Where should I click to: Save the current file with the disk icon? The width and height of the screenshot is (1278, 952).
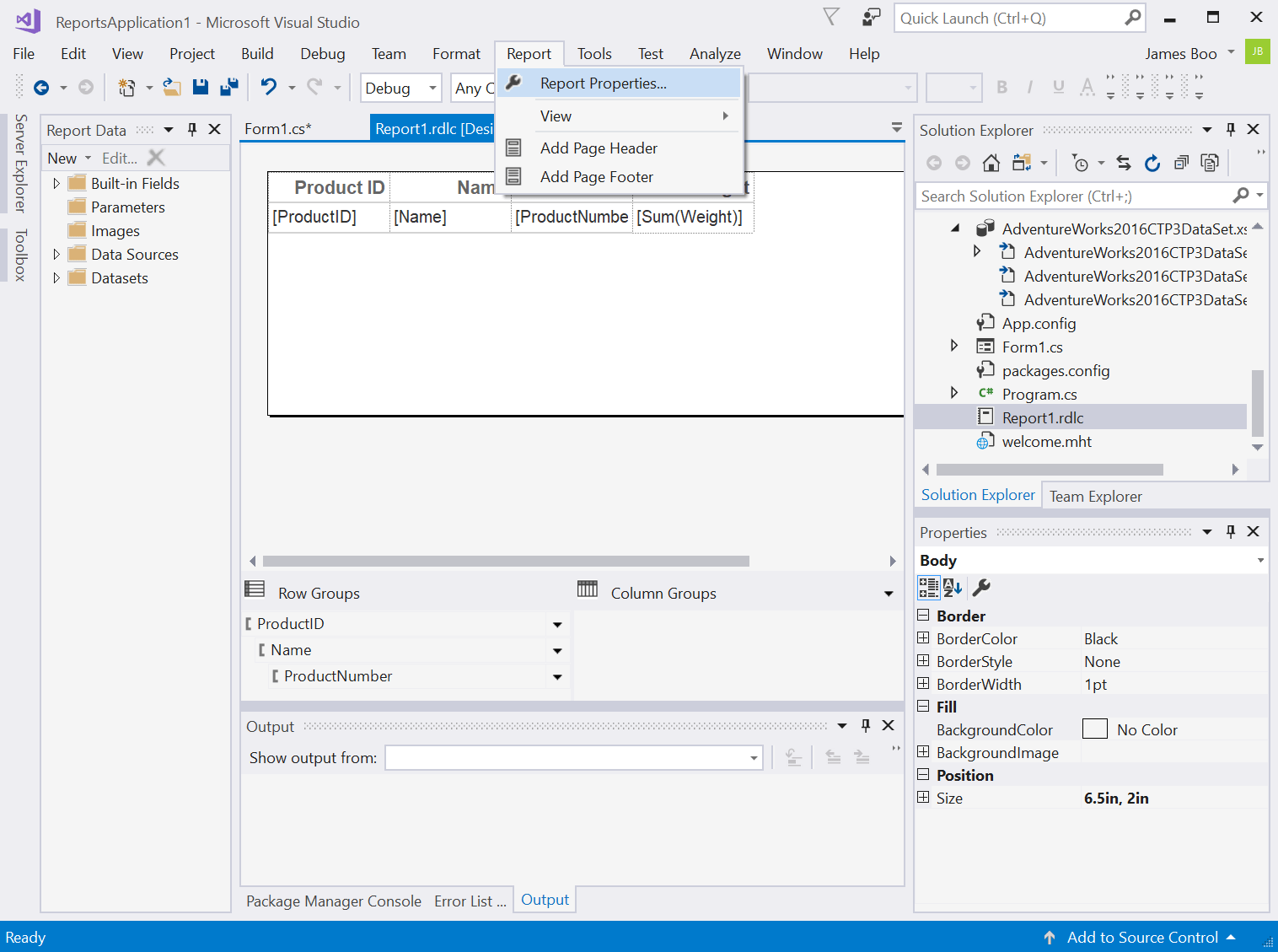point(201,87)
